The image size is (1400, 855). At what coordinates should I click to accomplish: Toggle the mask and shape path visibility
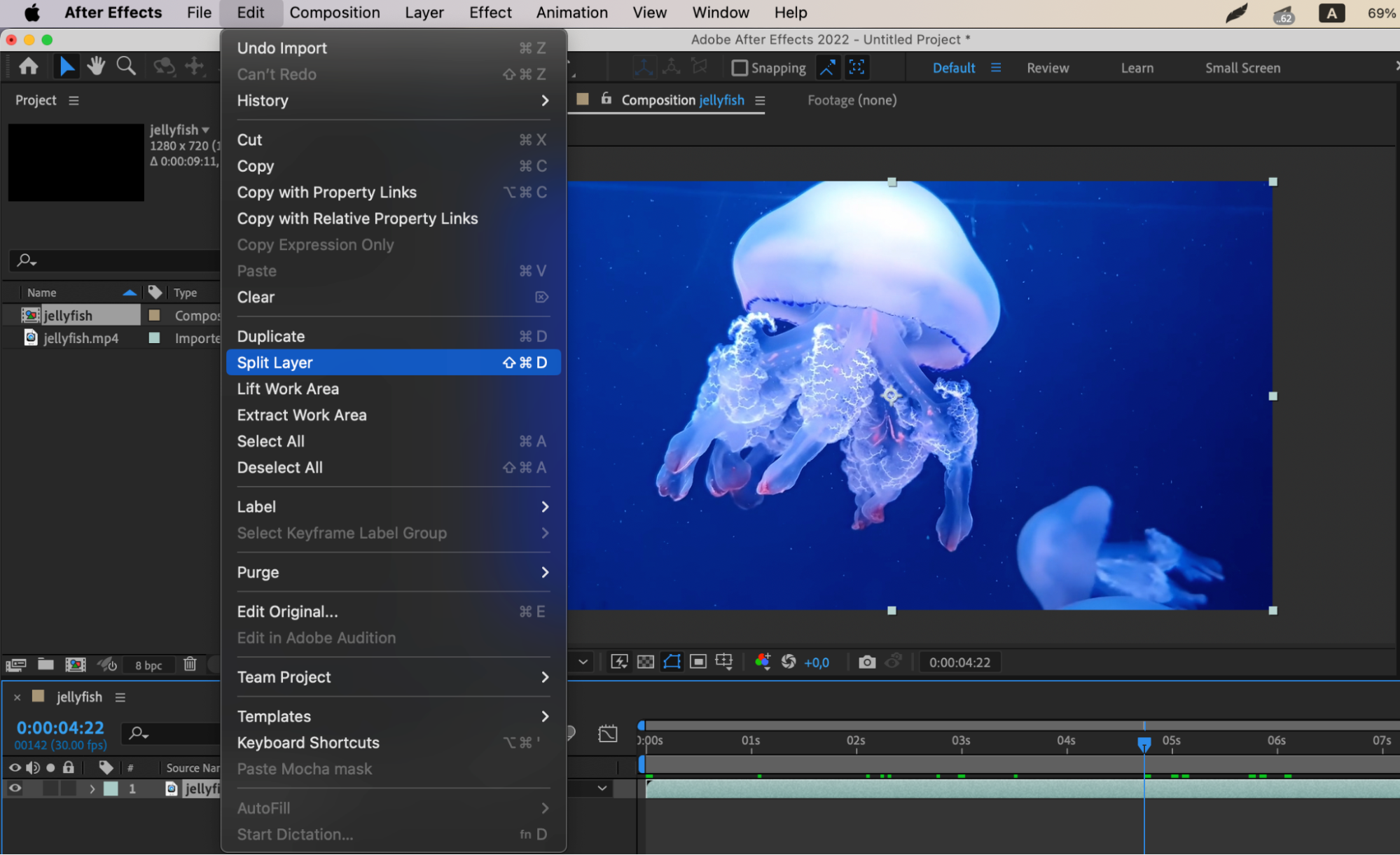click(672, 662)
